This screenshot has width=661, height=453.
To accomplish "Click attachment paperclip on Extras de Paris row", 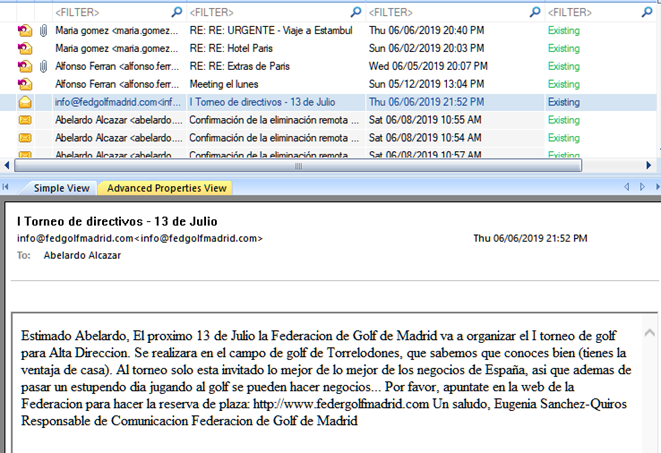I will (43, 66).
